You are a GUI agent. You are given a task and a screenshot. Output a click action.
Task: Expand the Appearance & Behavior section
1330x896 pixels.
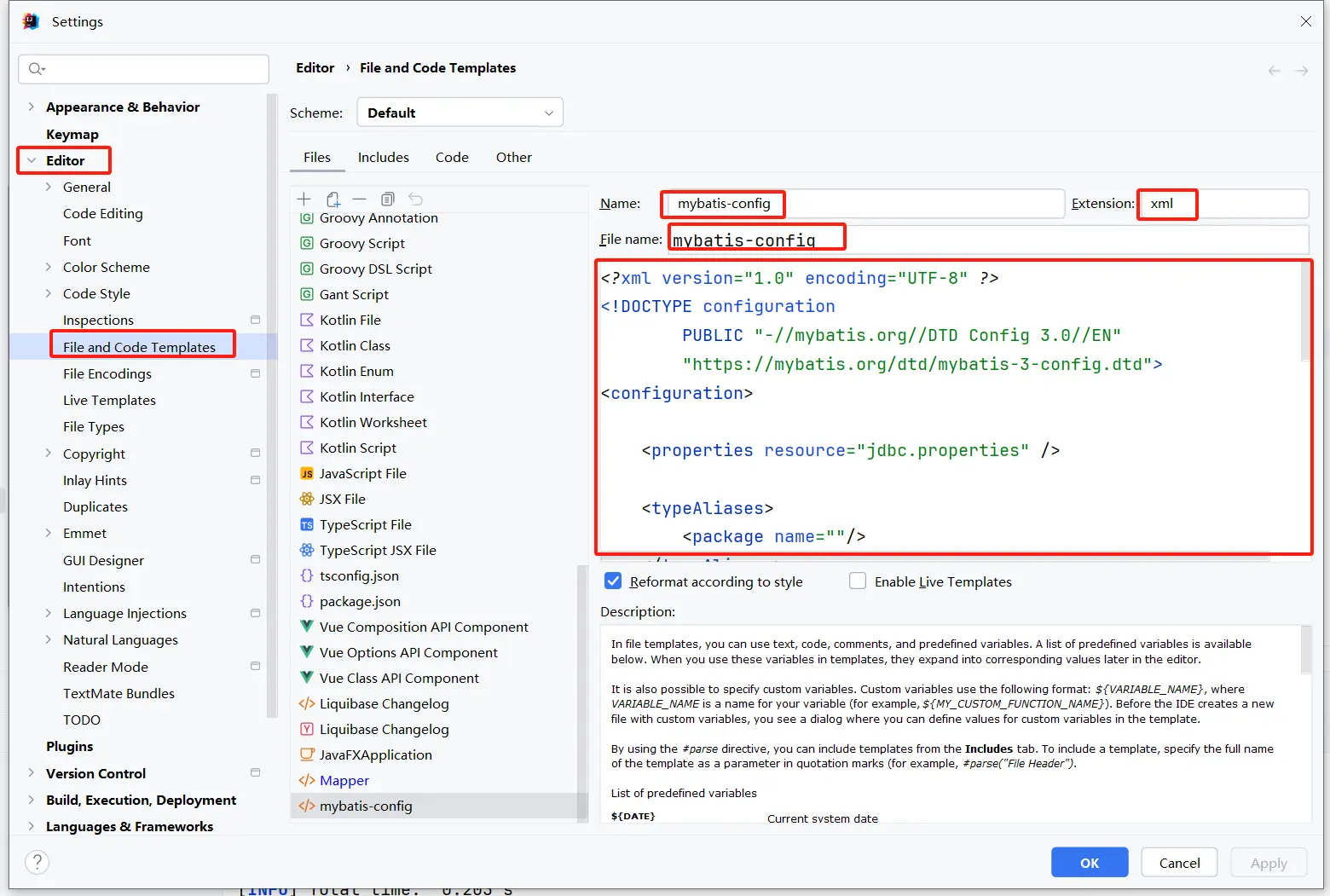point(32,107)
